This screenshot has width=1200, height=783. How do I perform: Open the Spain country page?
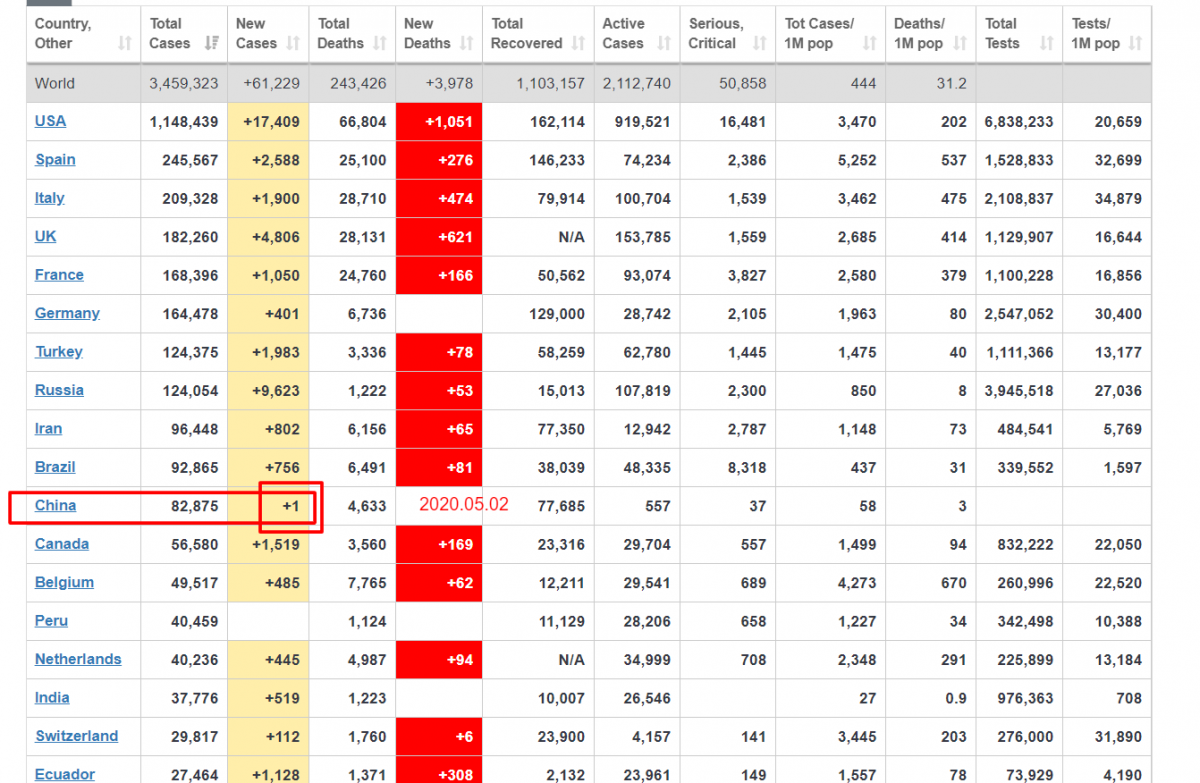pos(55,159)
